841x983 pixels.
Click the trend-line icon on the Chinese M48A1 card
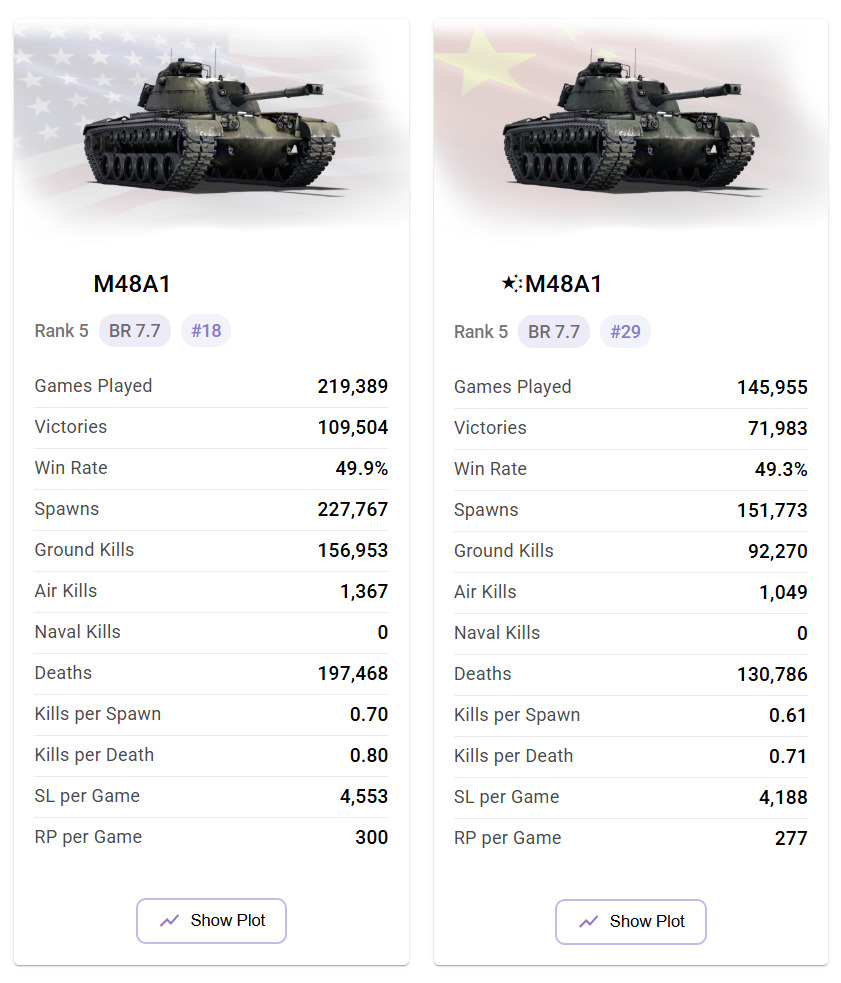pos(589,922)
